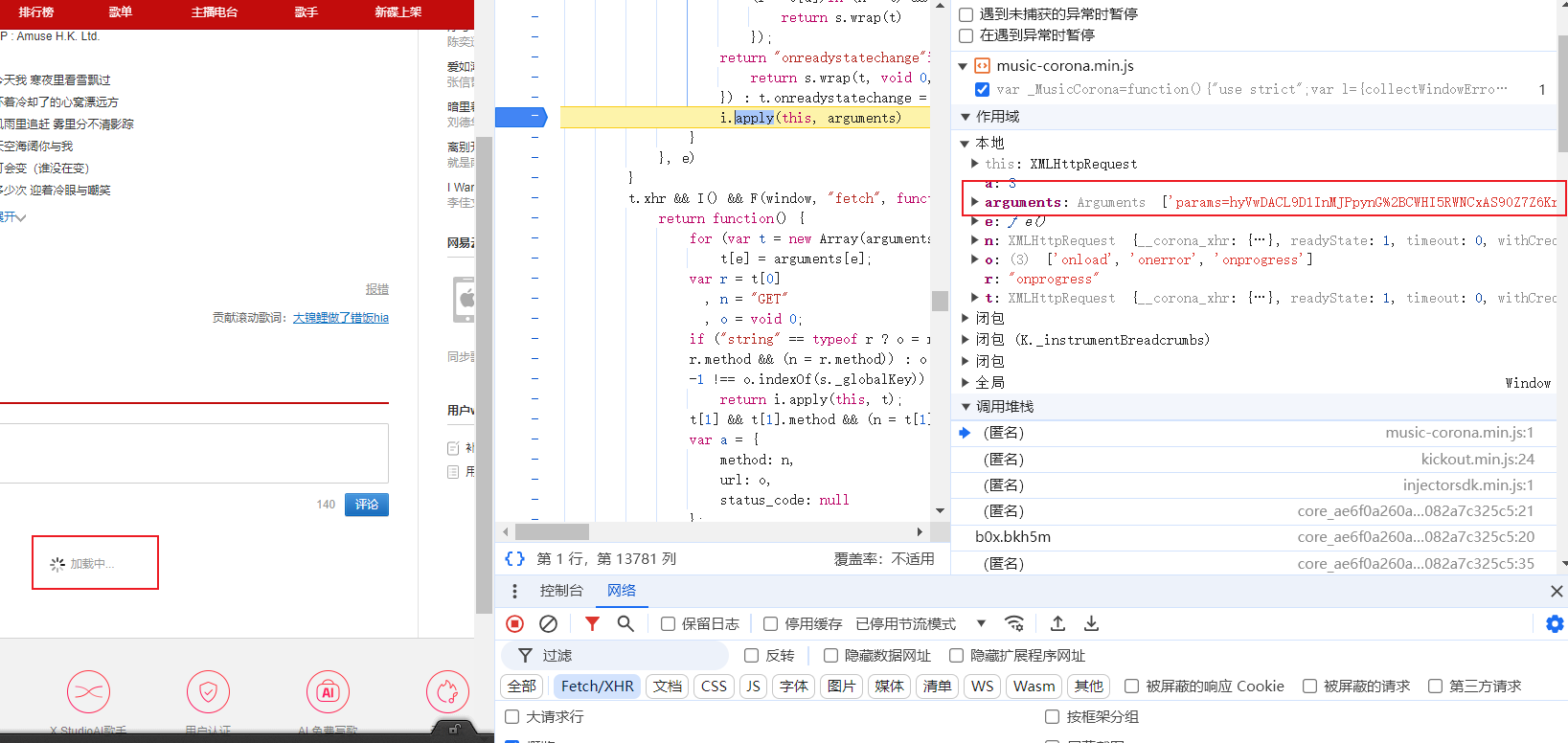Click the breakpoint marker on apply line
The image size is (1568, 743).
point(521,117)
